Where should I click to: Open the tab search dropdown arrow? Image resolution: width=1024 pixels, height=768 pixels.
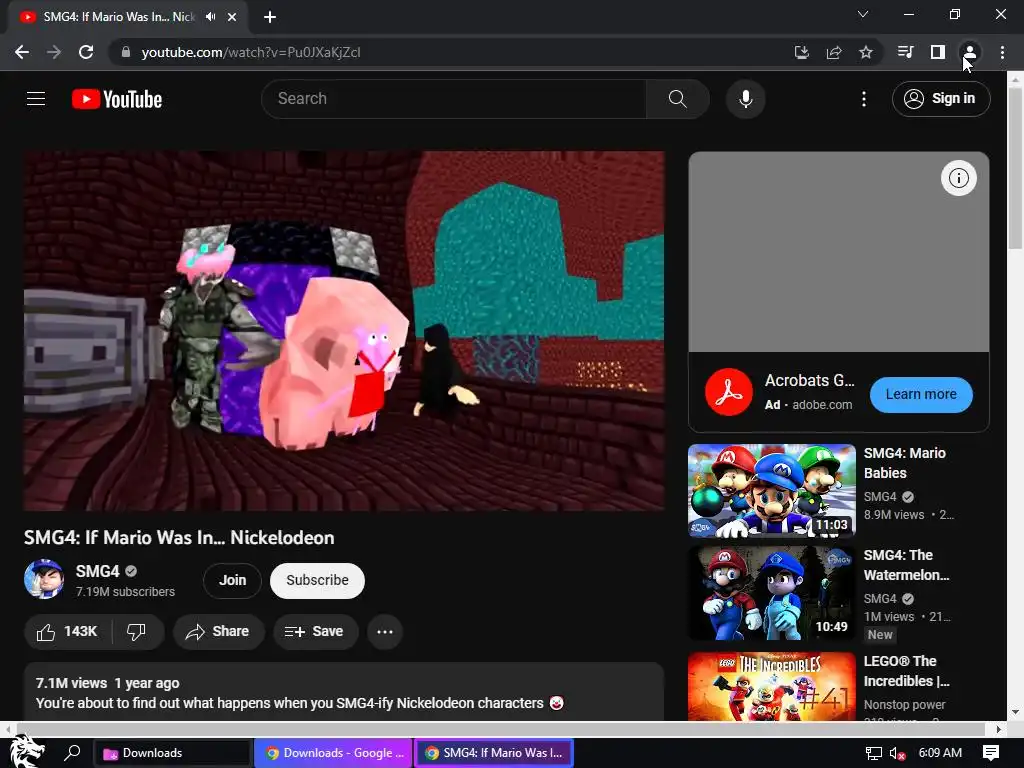(863, 14)
